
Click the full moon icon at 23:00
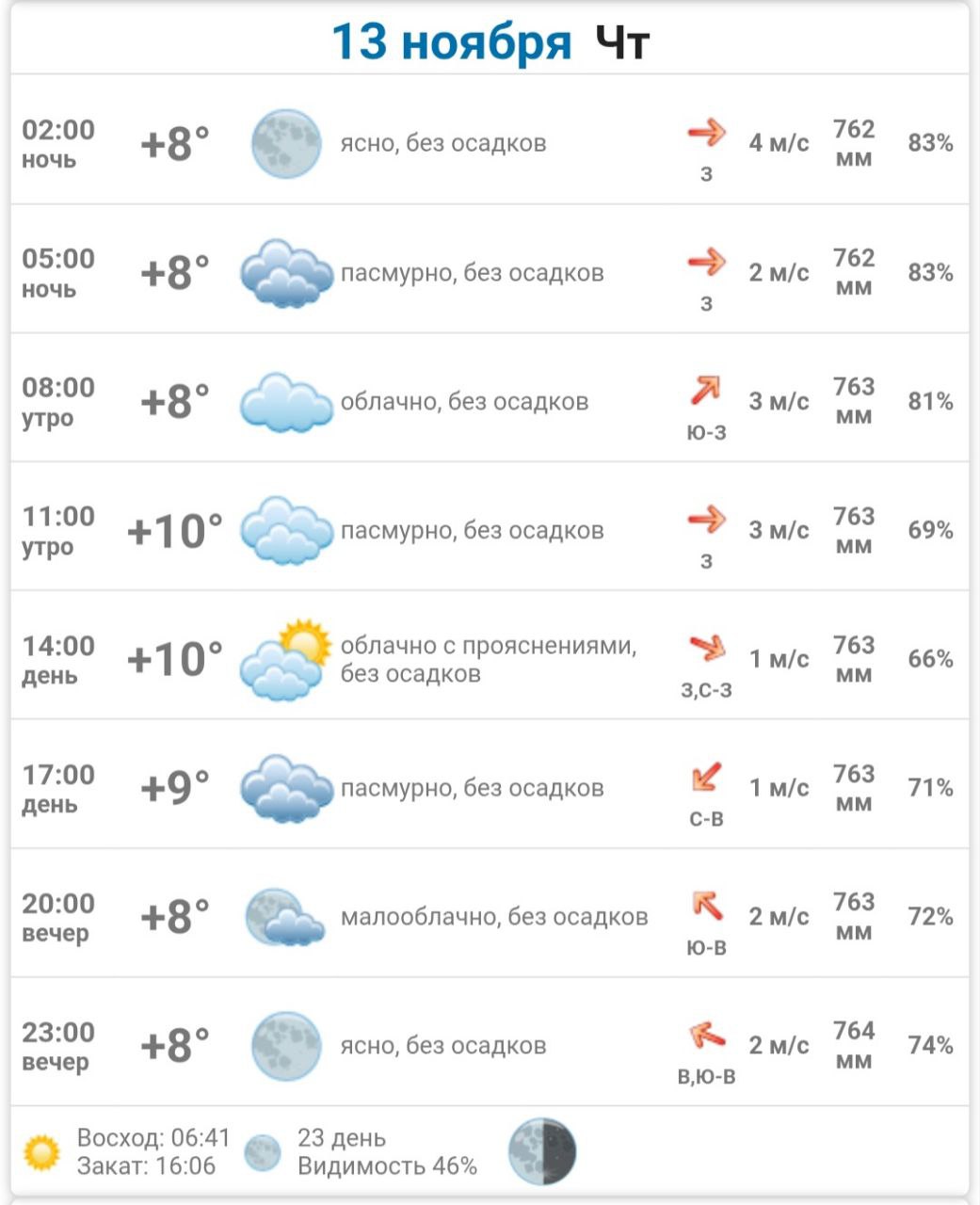286,1045
